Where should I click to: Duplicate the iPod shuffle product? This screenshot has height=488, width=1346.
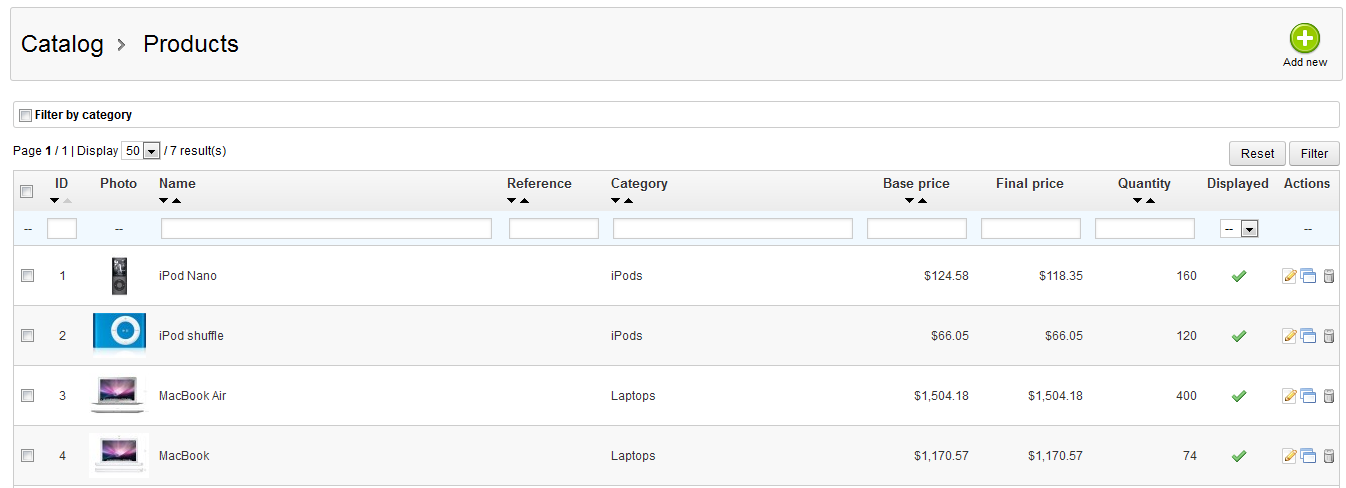(x=1308, y=336)
